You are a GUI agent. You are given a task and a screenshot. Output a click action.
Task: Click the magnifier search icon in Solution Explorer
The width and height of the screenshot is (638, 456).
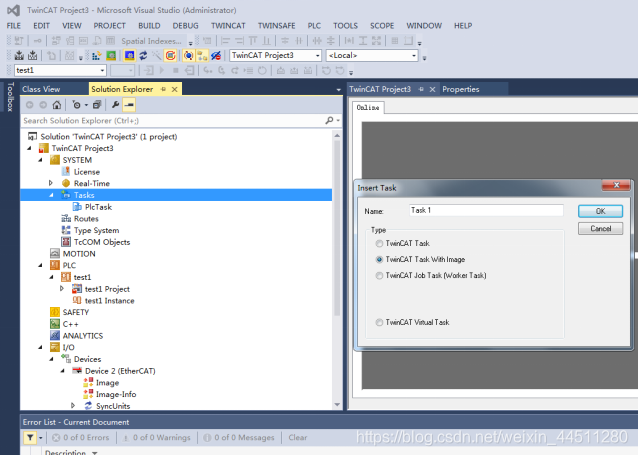(329, 120)
